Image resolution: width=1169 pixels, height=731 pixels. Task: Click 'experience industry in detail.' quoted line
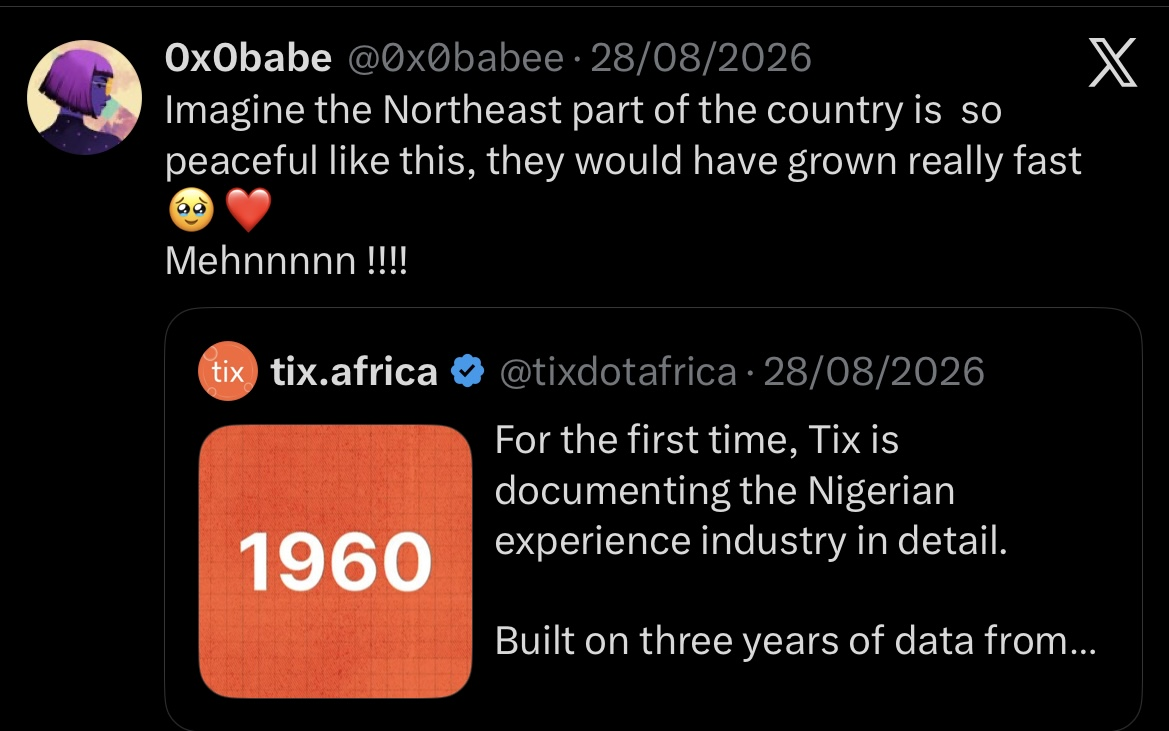pyautogui.click(x=752, y=541)
